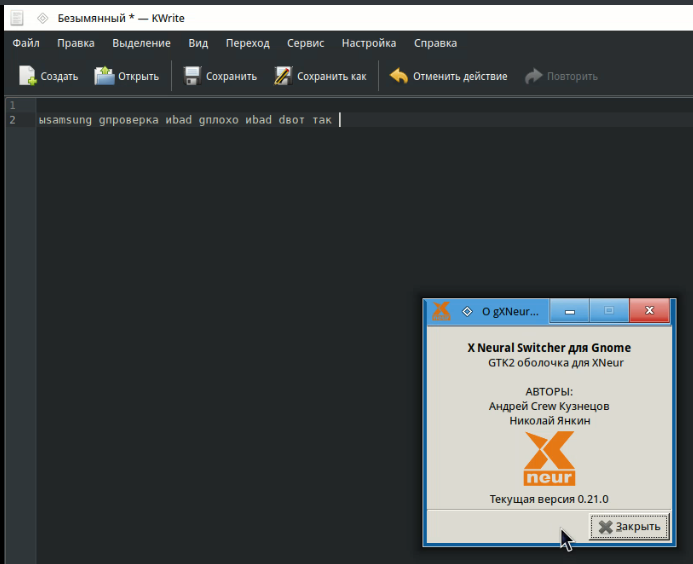Open the Настройка menu
Viewport: 693px width, 564px height.
coord(369,43)
